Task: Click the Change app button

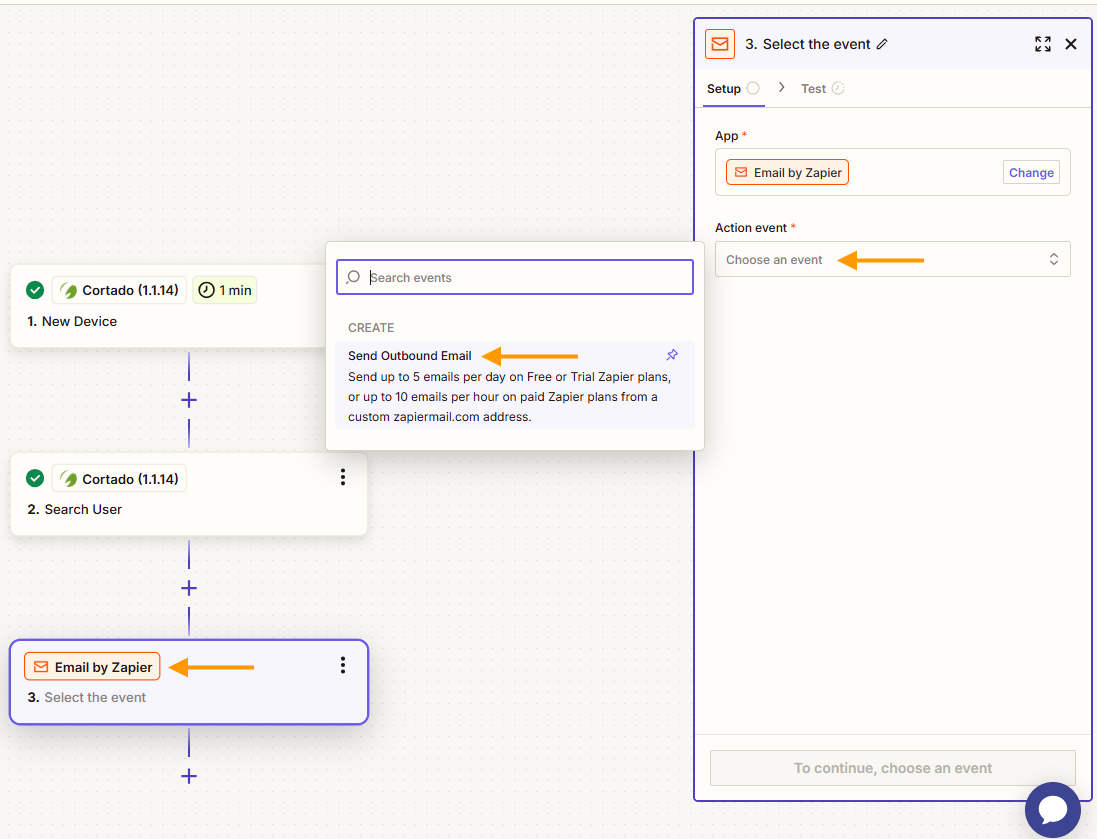Action: click(x=1031, y=172)
